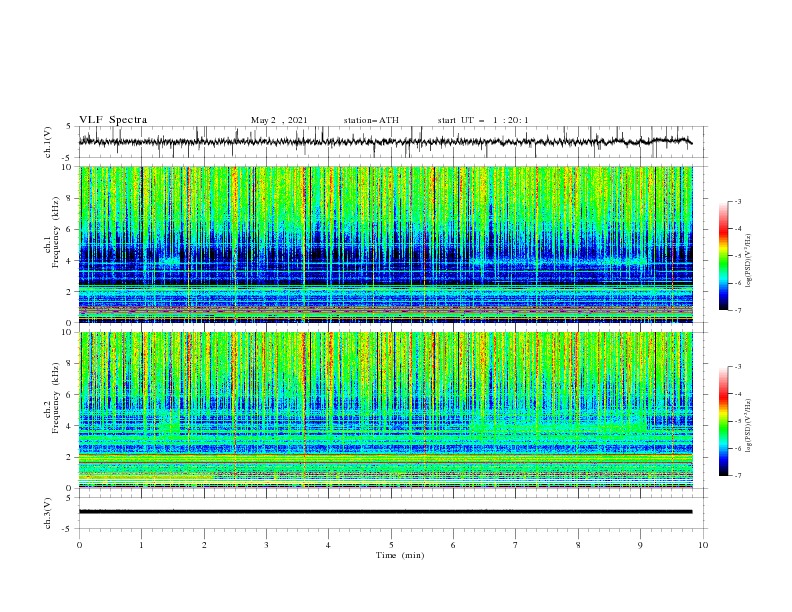Click the '-3' value on ch.1 color bar
The height and width of the screenshot is (612, 792).
click(738, 201)
